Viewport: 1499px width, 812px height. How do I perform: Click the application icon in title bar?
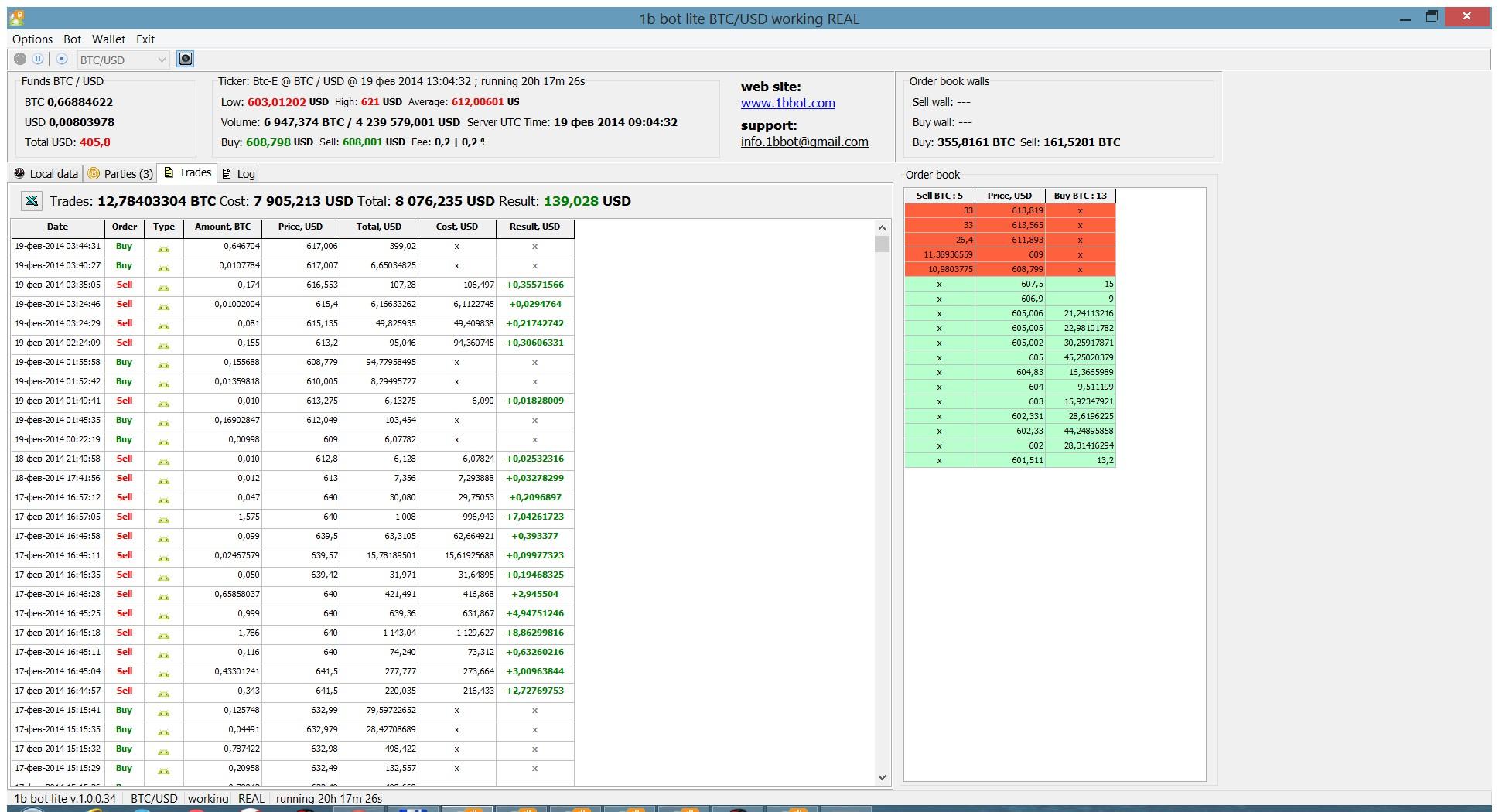[x=15, y=17]
